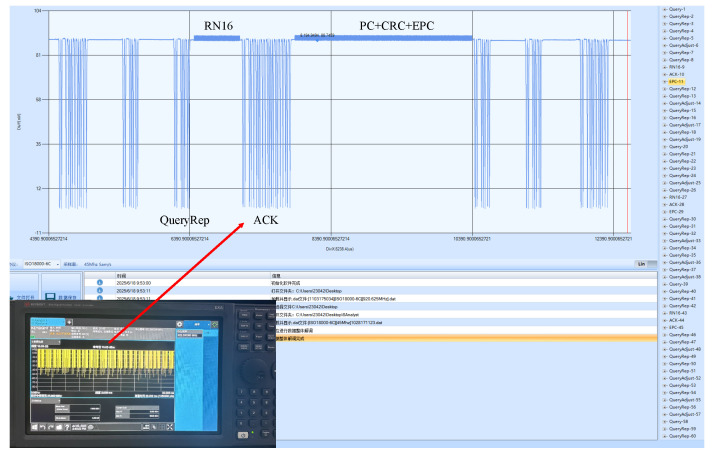Expand the highlighted EPC-11 tree node

pyautogui.click(x=665, y=82)
